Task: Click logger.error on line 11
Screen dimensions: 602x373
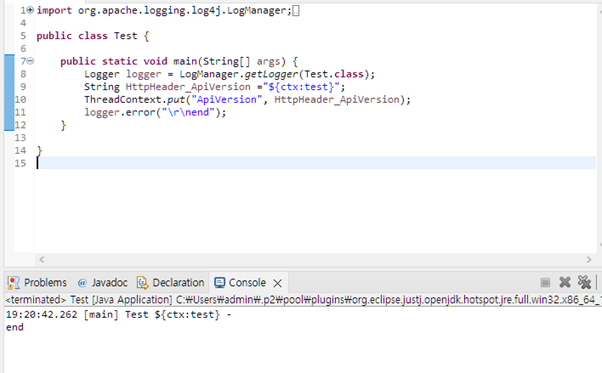Action: (120, 112)
